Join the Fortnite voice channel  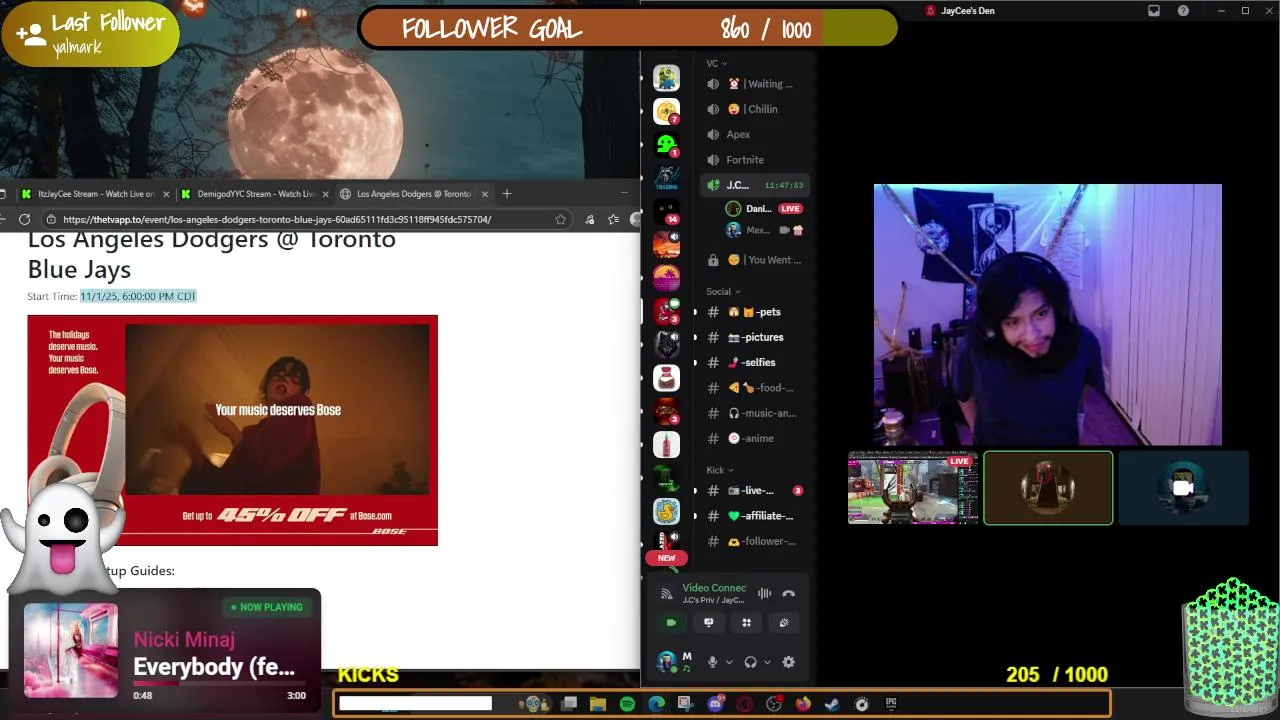pos(755,160)
